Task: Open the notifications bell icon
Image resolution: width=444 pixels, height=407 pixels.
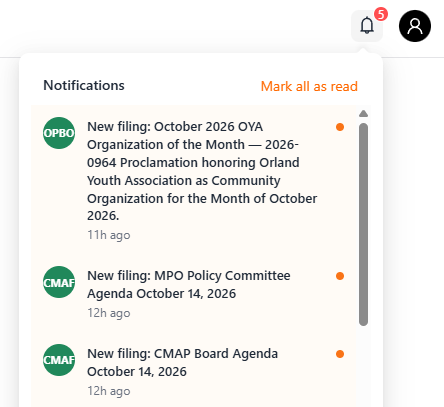Action: (367, 26)
